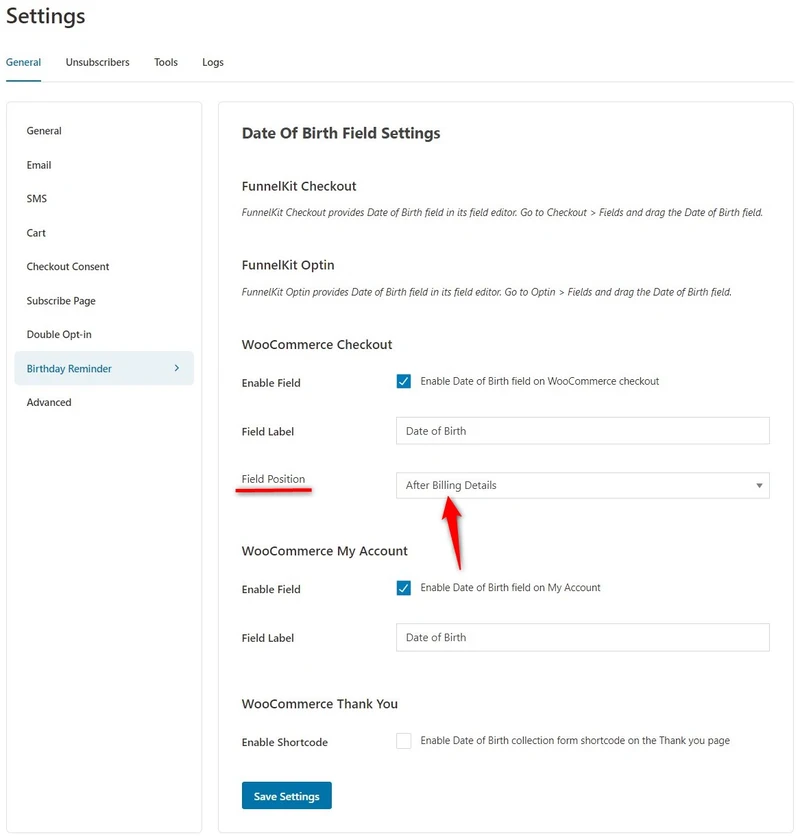Switch to the Unsubscribers tab

pos(98,62)
